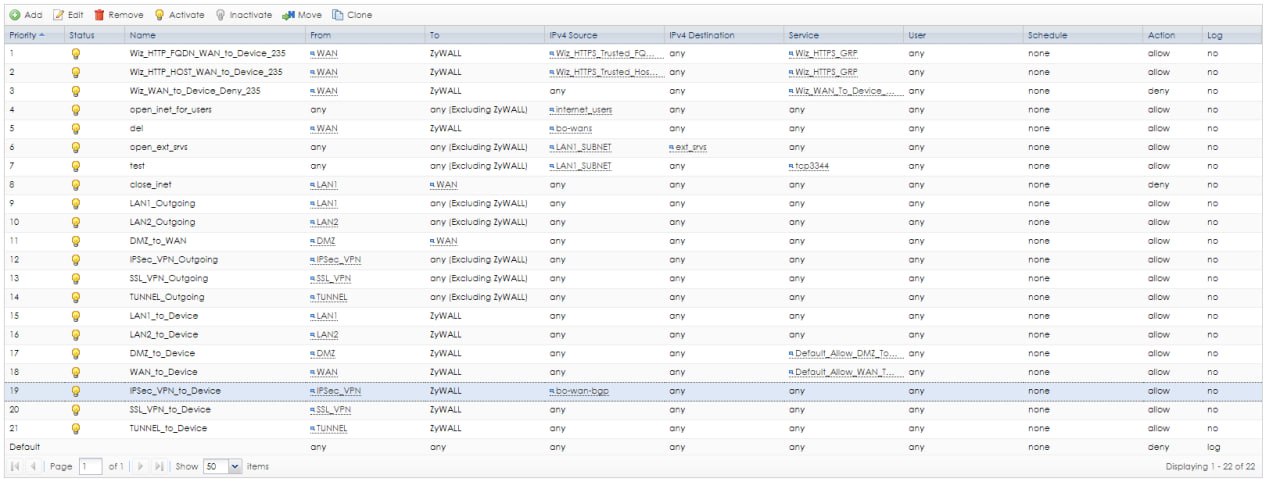Click the green Add icon

pyautogui.click(x=15, y=15)
